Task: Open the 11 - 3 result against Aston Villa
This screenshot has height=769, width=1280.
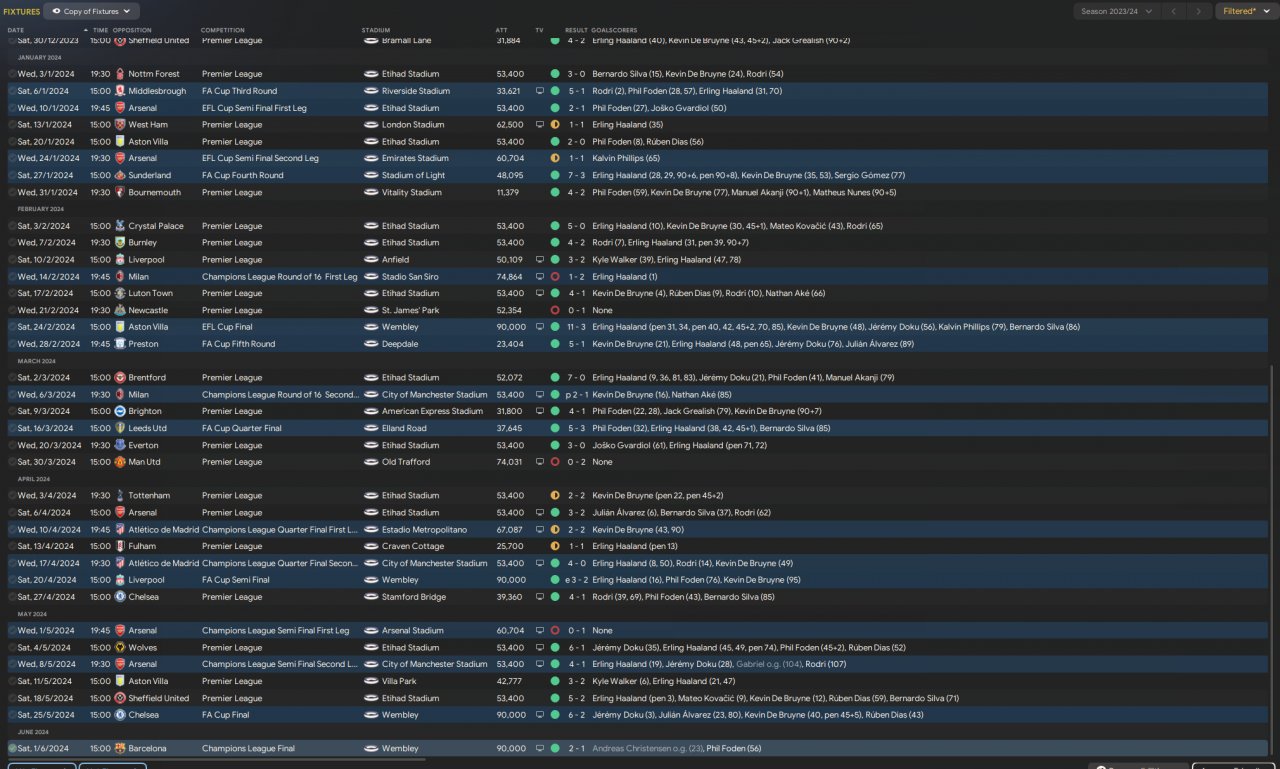Action: pyautogui.click(x=578, y=327)
